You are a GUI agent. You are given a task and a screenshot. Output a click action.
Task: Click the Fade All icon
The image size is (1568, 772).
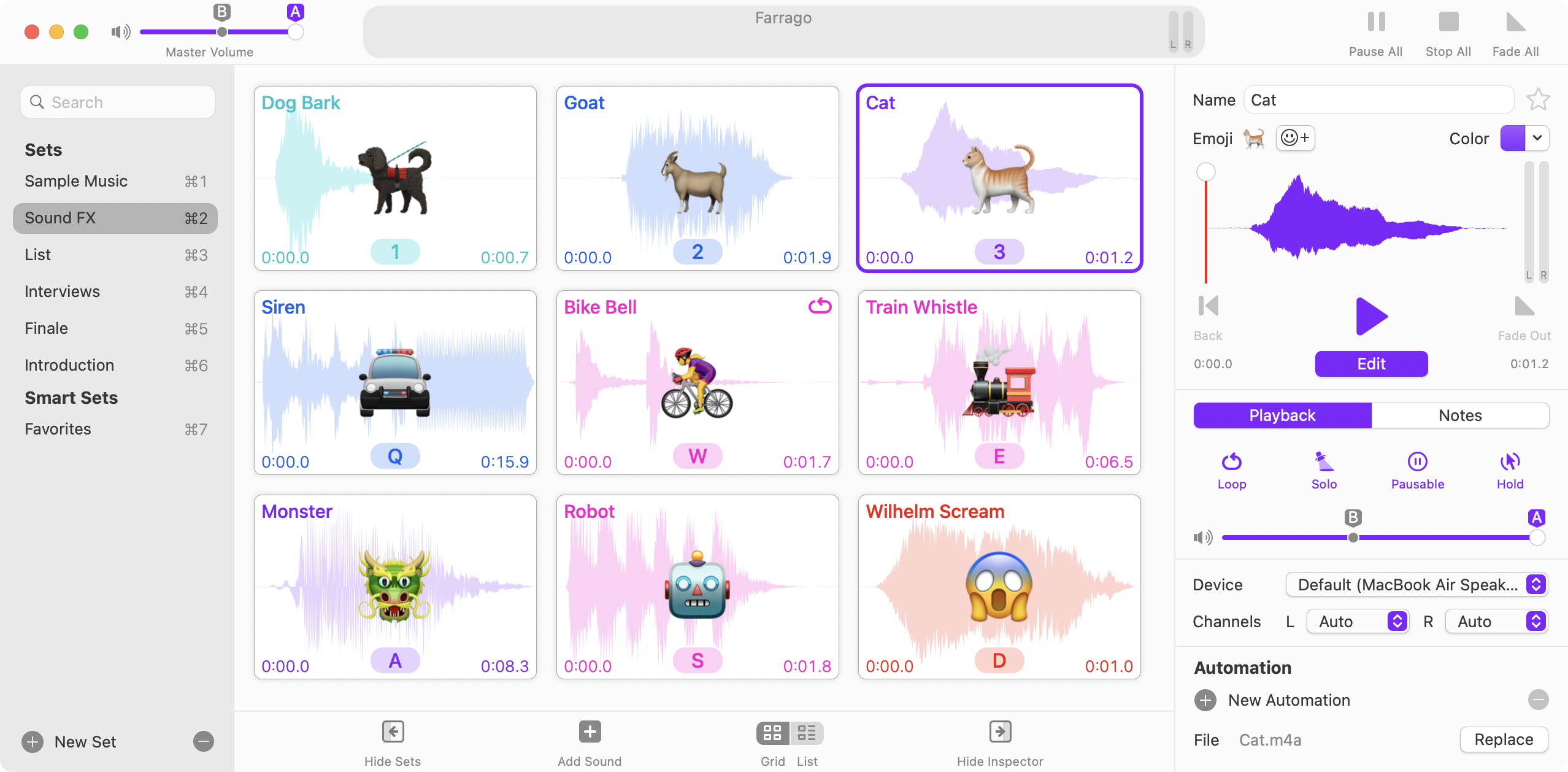click(1515, 22)
